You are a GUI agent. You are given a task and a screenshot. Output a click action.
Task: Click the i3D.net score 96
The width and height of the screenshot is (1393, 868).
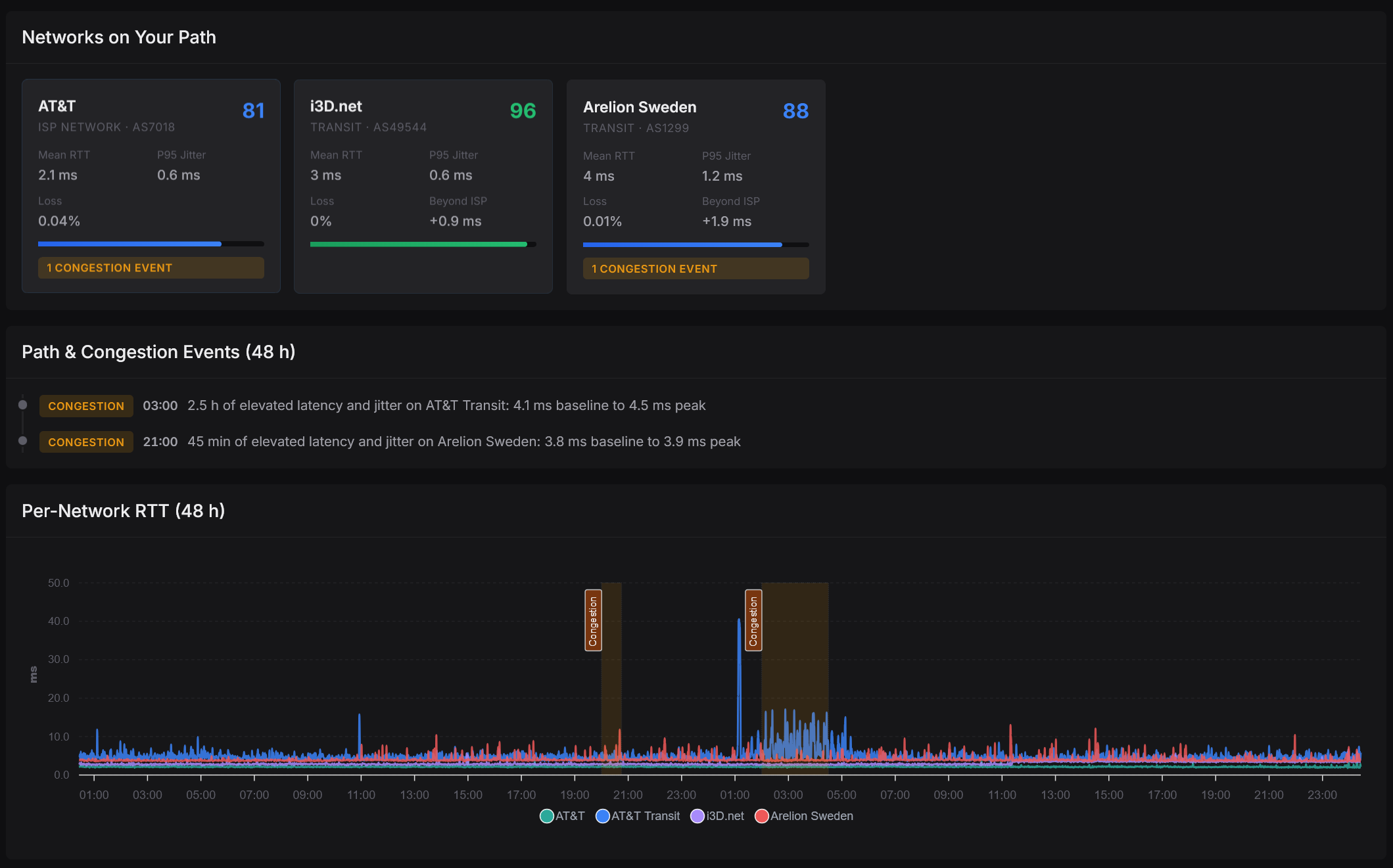pos(523,110)
